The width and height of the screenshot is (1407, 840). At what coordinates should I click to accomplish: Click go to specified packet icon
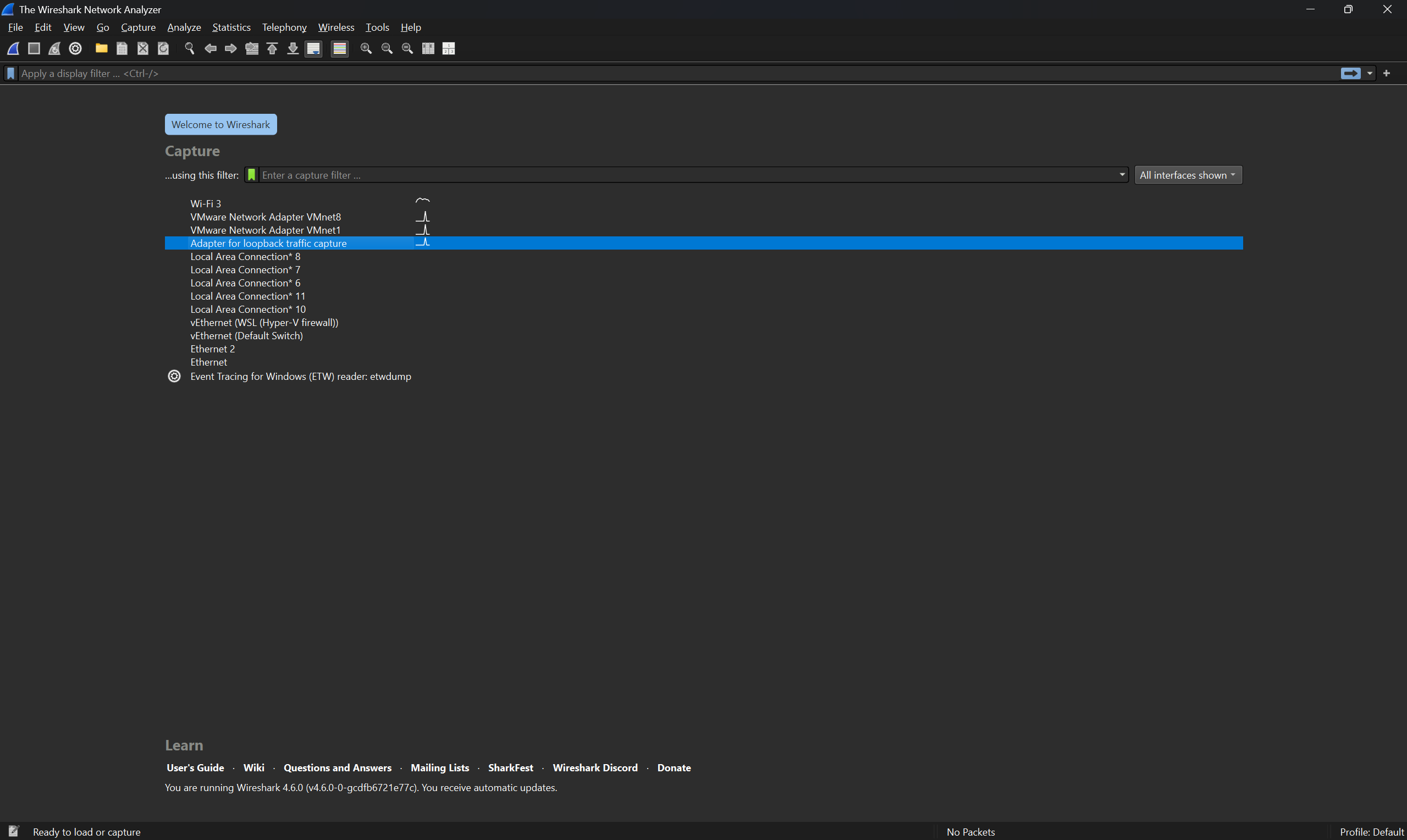pos(252,49)
